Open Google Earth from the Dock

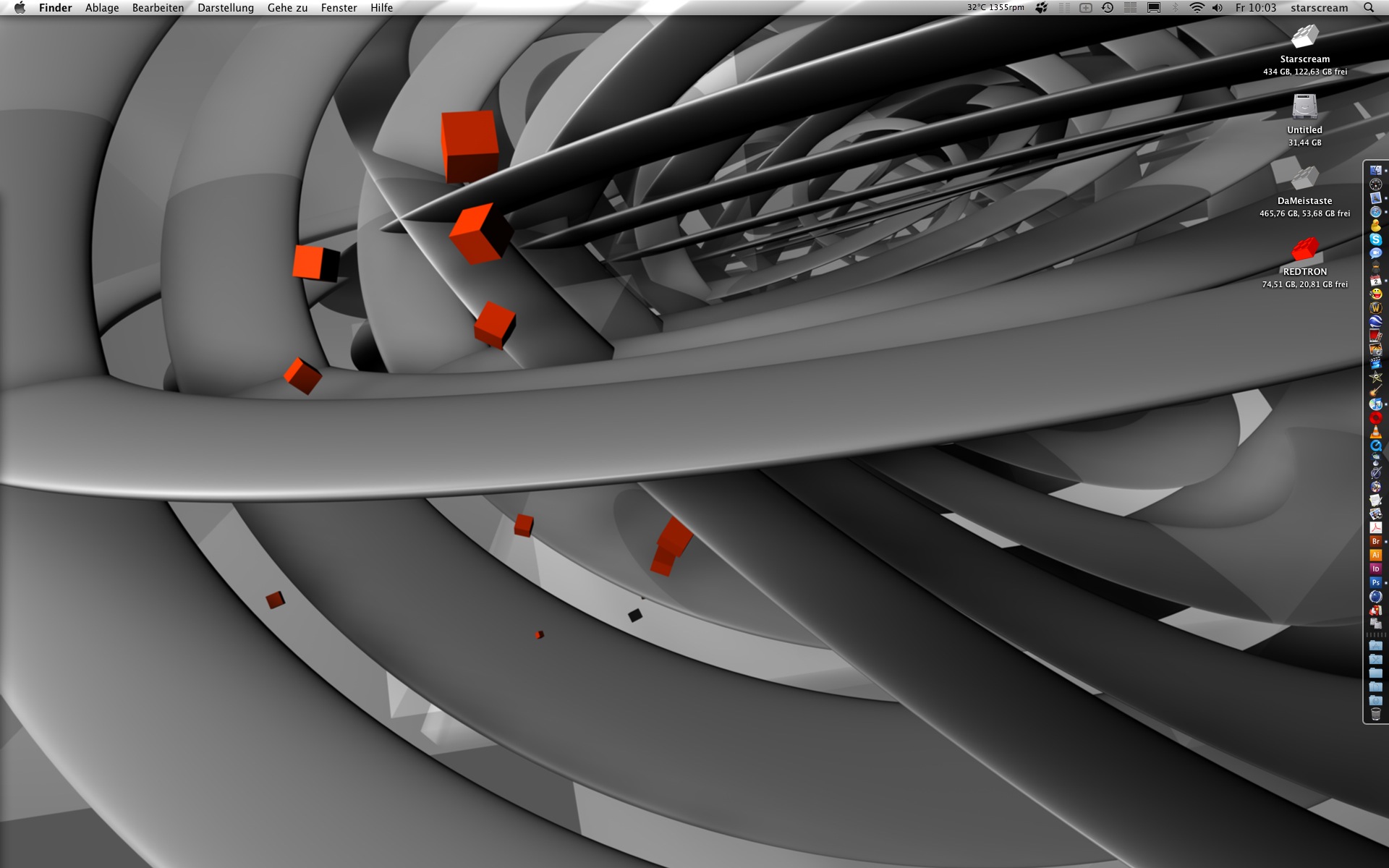click(1376, 322)
